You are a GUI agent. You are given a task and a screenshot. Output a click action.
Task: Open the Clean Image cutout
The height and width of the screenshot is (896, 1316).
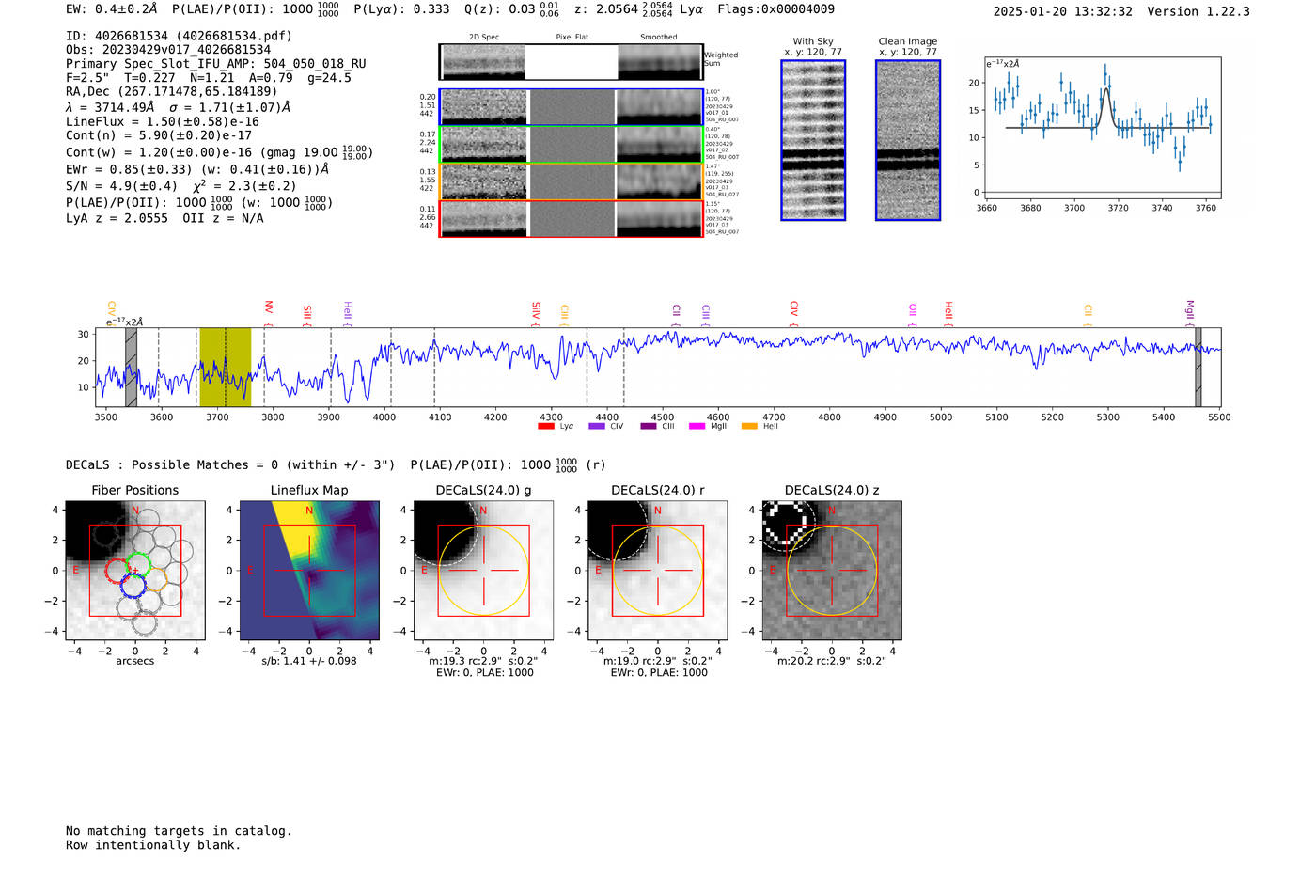point(907,140)
